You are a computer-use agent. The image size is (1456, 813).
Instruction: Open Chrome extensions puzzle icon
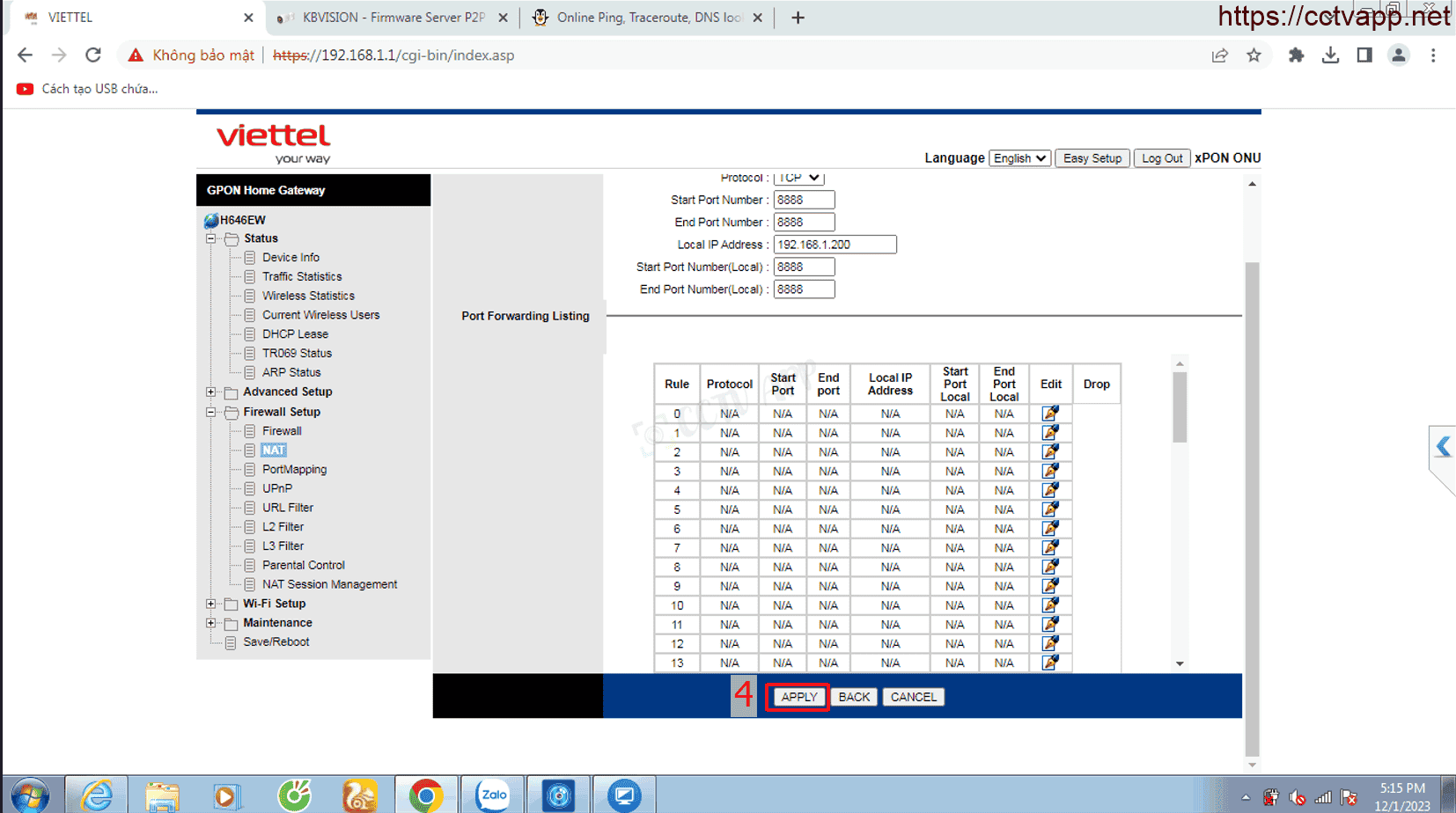(x=1296, y=55)
